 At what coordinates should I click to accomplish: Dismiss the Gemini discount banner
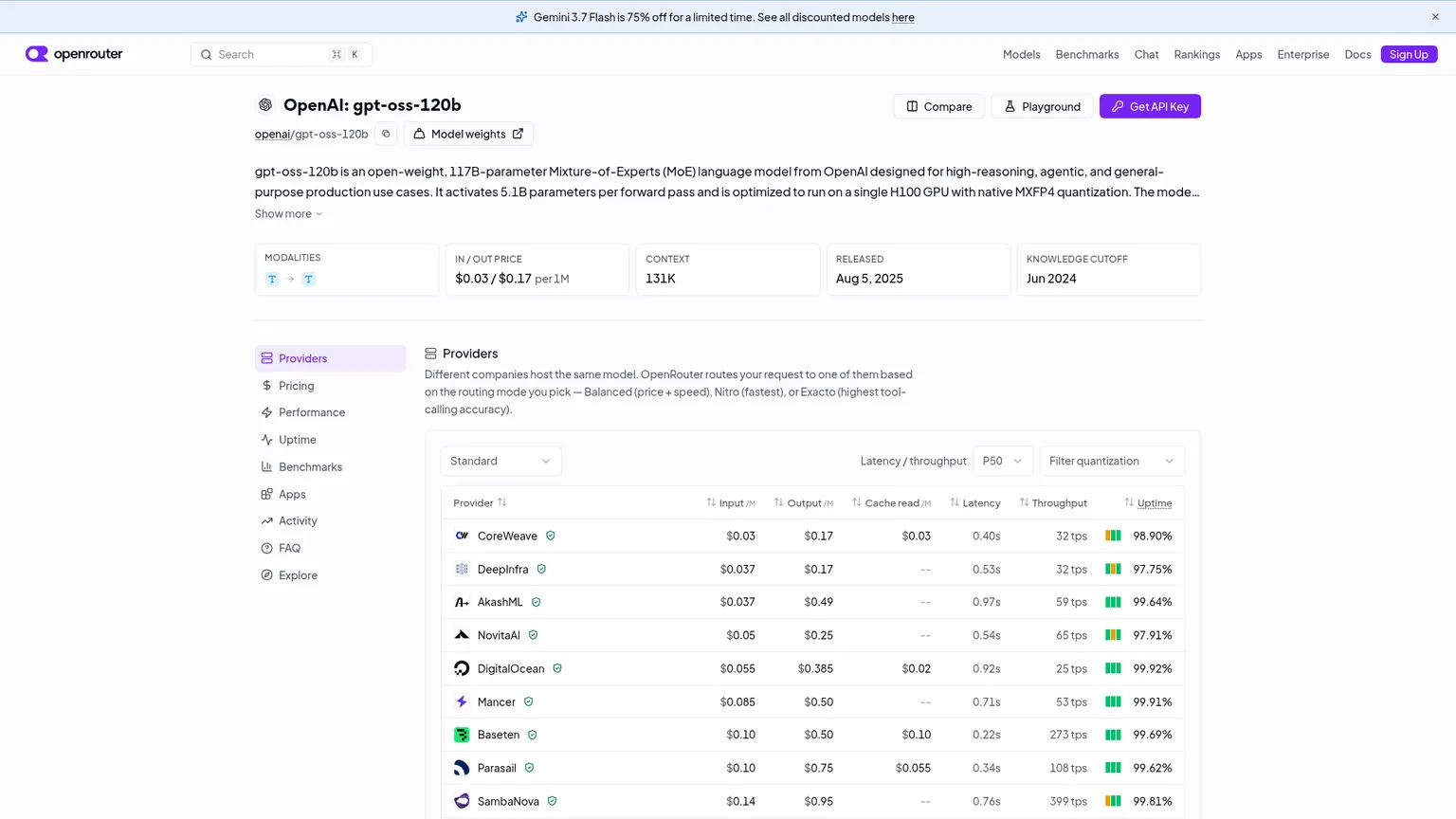(x=1435, y=17)
